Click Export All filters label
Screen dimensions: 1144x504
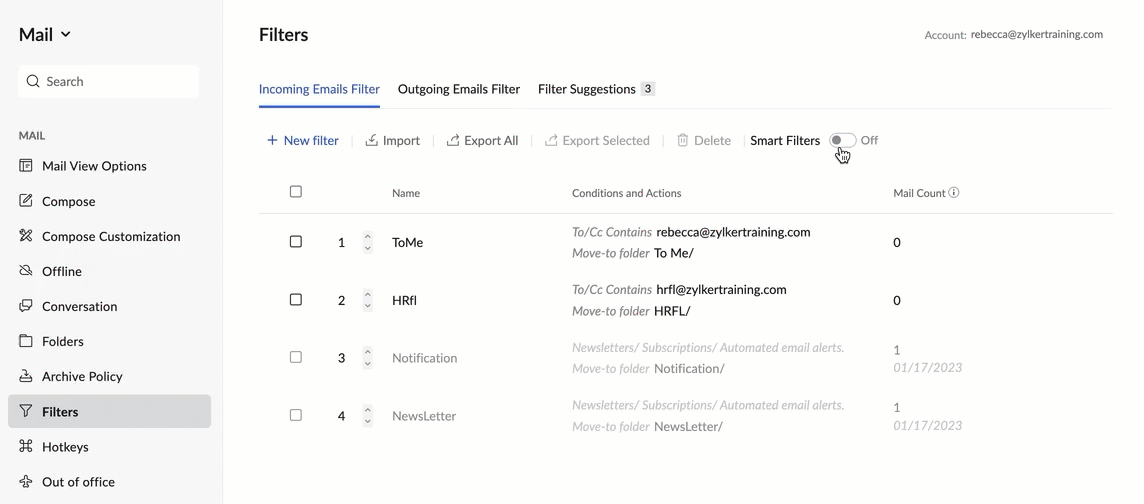click(x=492, y=141)
